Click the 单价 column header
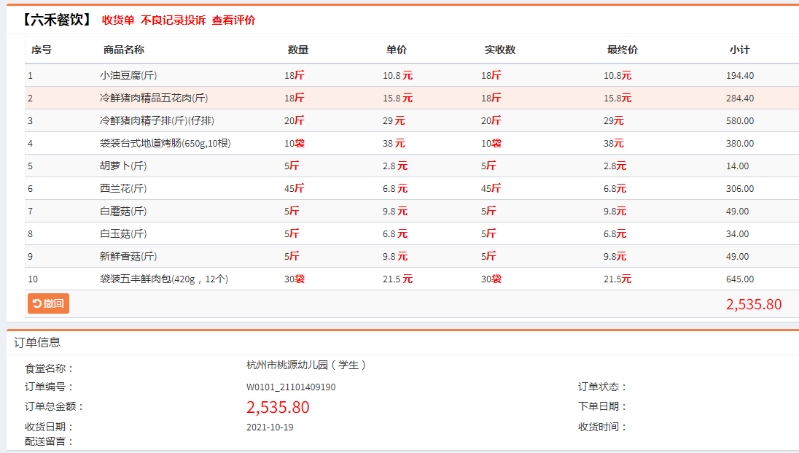 point(396,50)
